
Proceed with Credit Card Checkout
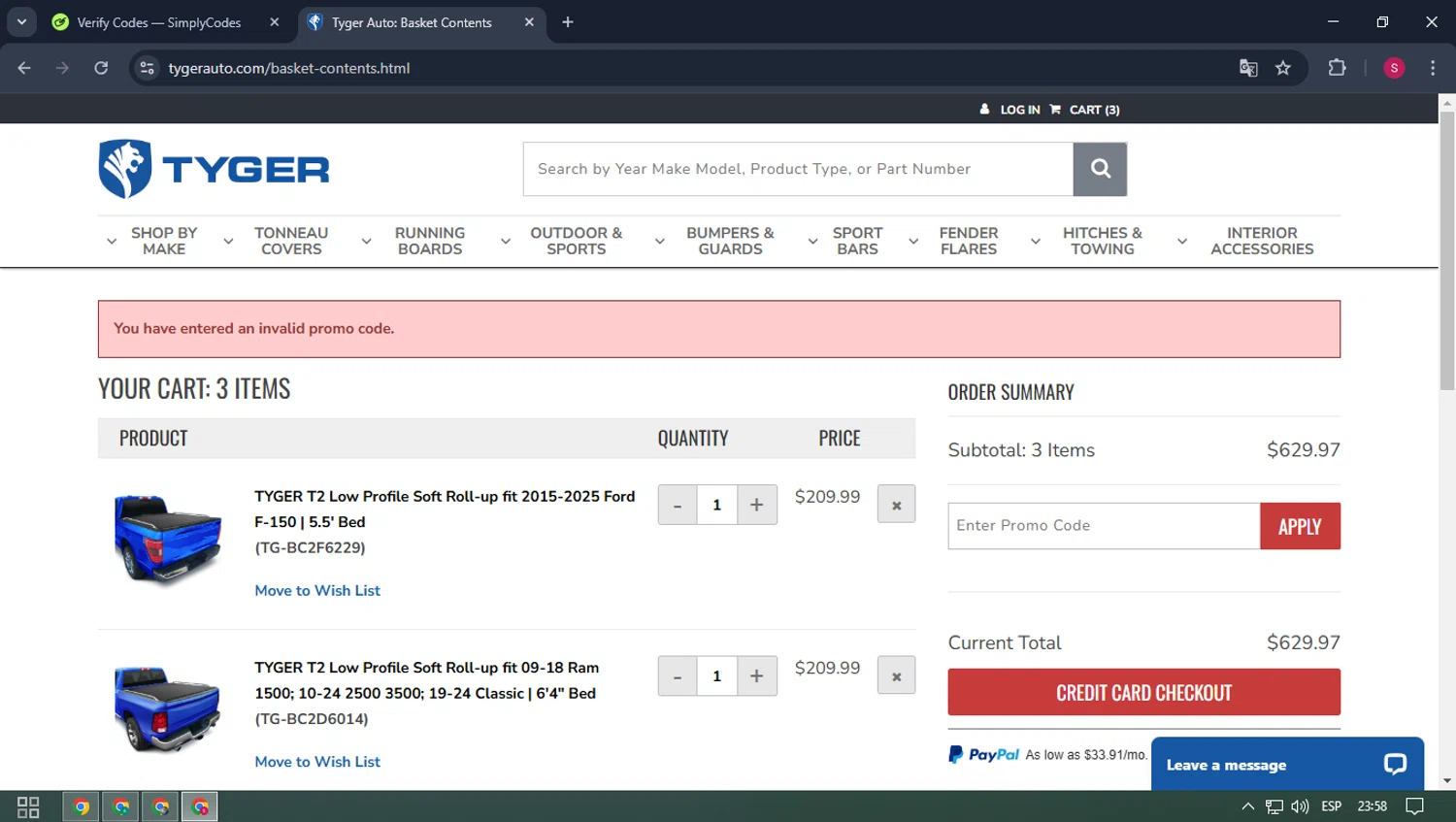1143,692
